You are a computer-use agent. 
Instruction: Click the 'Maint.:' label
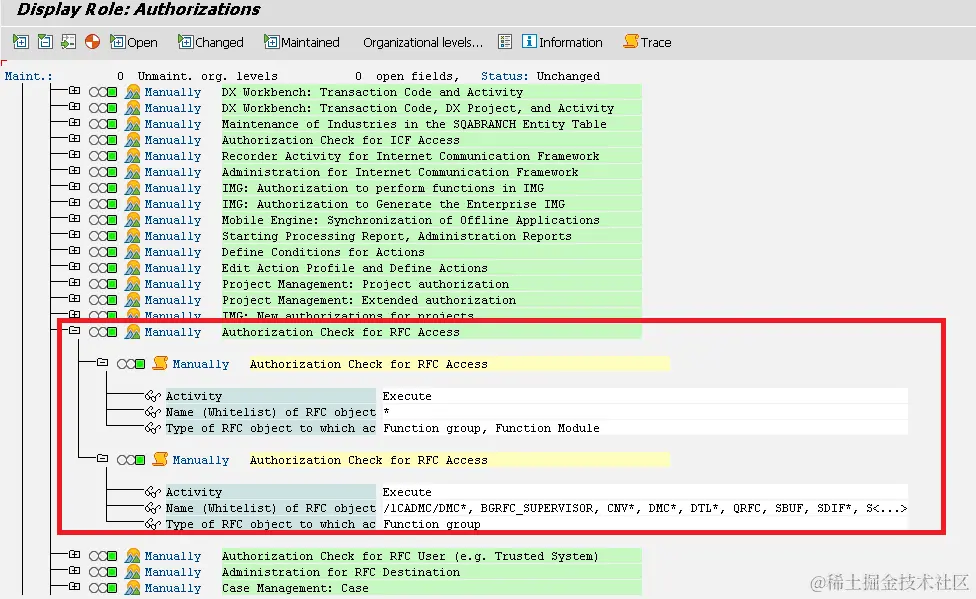[x=29, y=76]
